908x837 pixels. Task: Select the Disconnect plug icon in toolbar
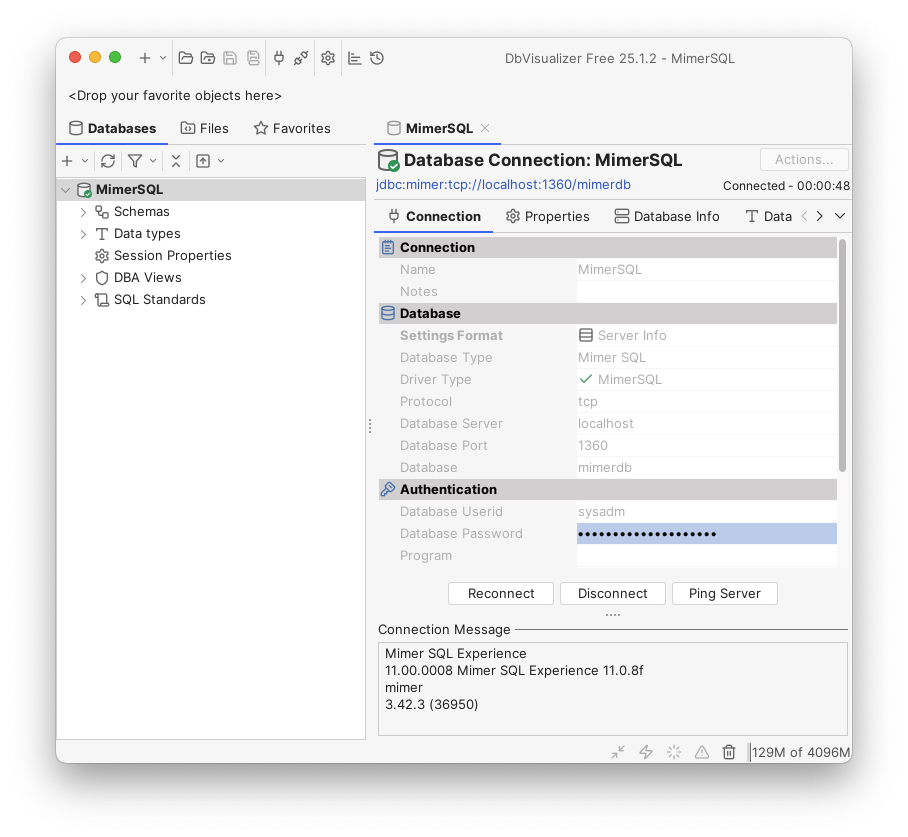(x=301, y=57)
